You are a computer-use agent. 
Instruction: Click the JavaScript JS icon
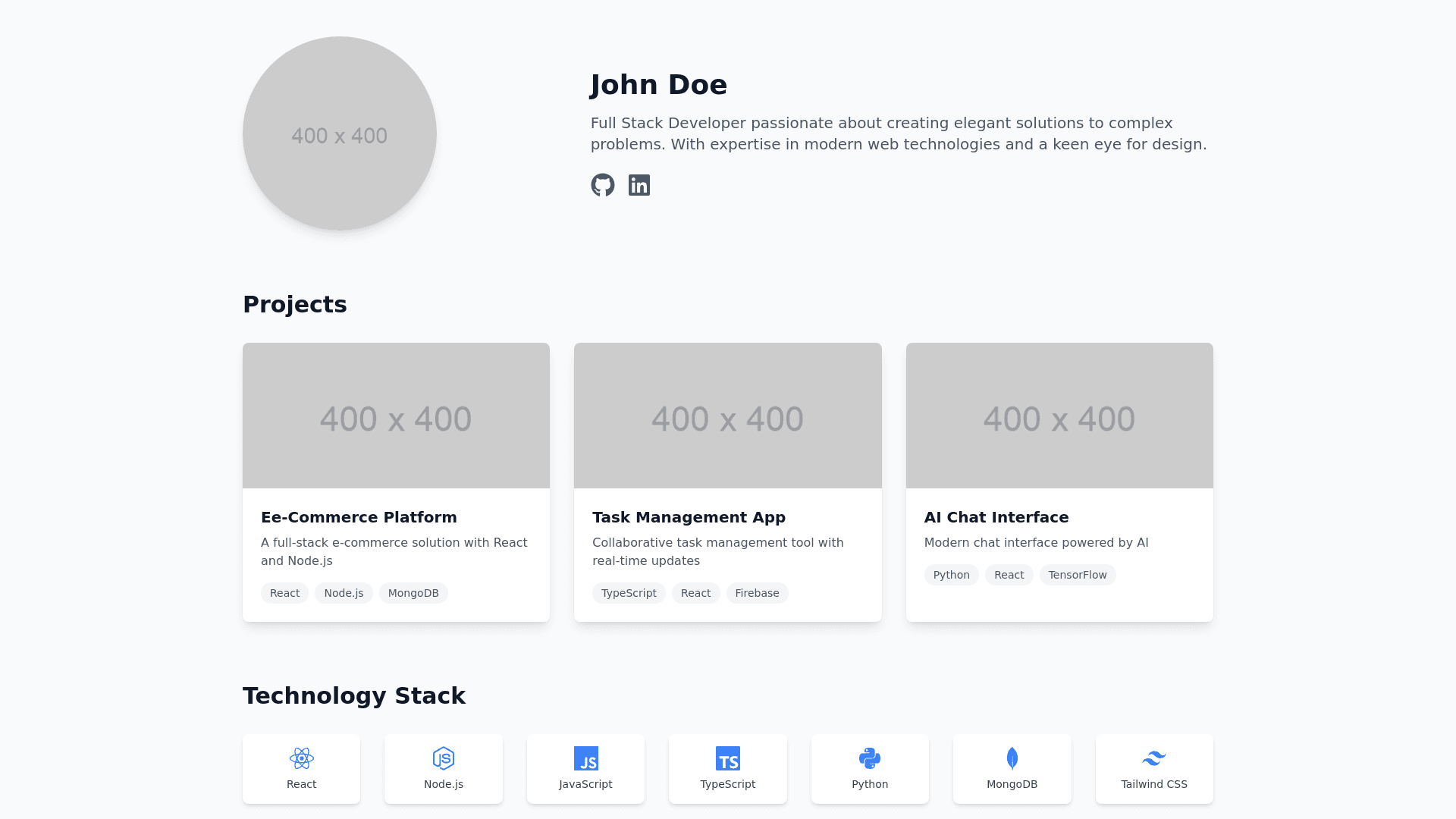point(585,758)
